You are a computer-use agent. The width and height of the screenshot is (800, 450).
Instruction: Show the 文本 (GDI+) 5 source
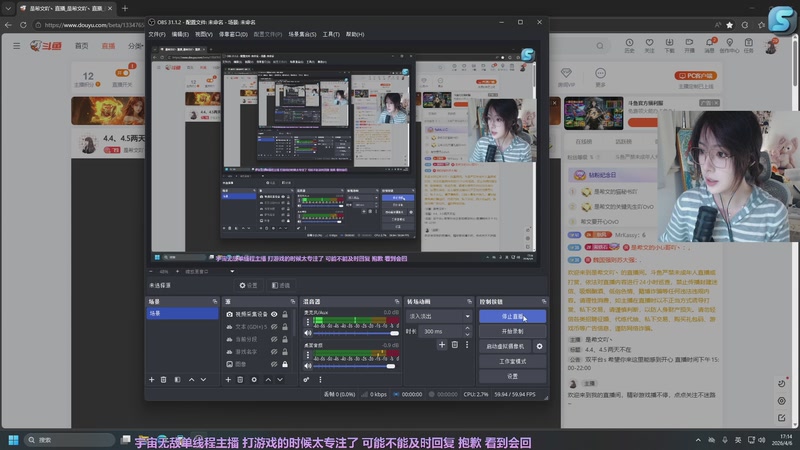[x=274, y=327]
